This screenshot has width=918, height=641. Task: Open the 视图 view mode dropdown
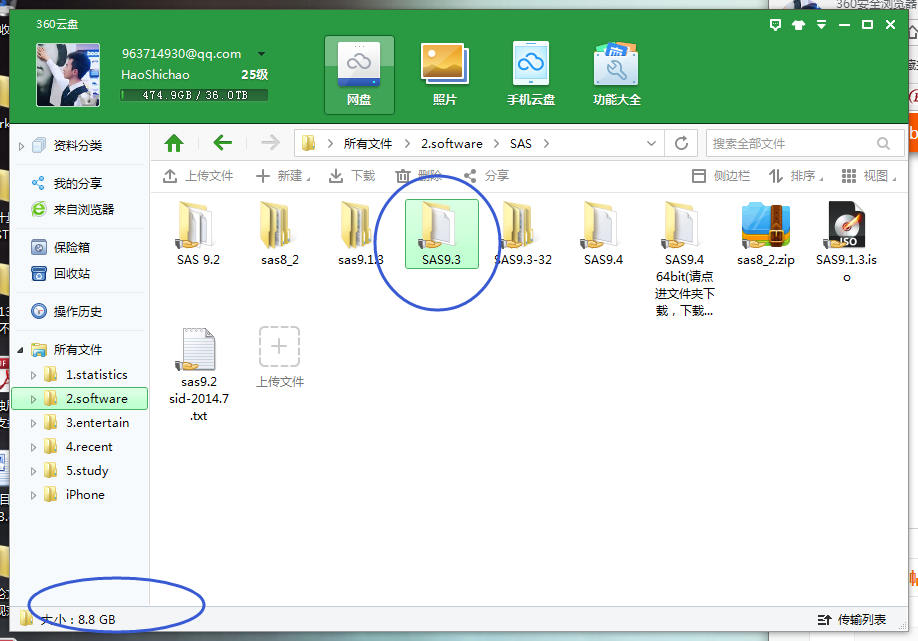pyautogui.click(x=869, y=176)
